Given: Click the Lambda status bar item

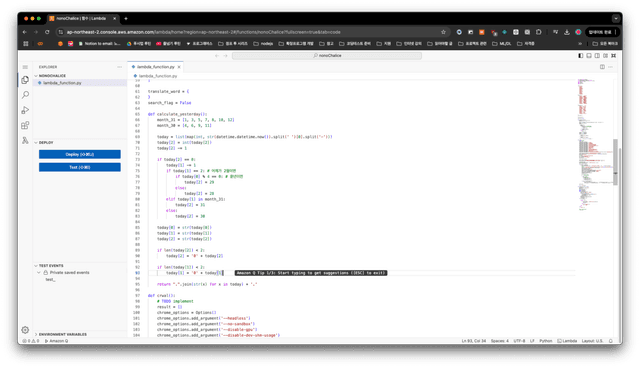Looking at the screenshot, I should point(567,341).
